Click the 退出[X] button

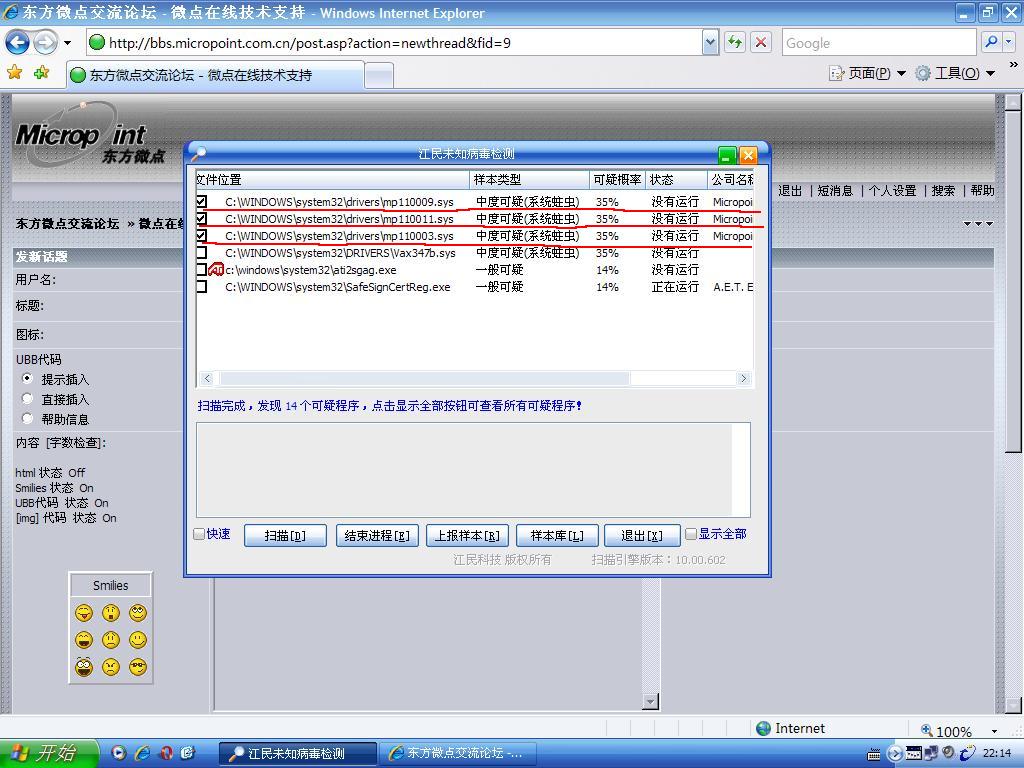point(642,536)
